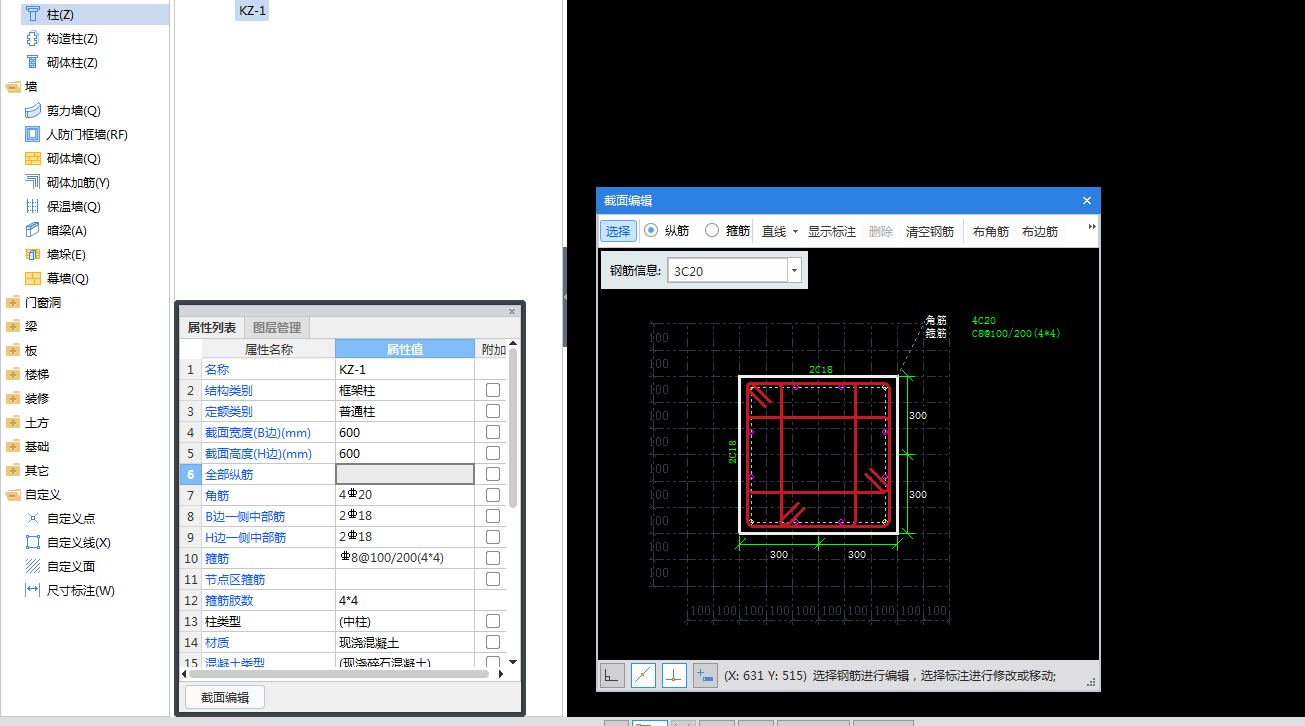Click the 截面编辑 button

(225, 697)
